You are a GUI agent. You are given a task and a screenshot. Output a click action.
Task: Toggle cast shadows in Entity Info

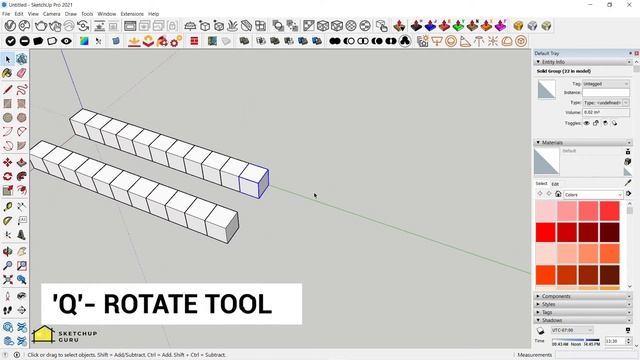tap(614, 123)
